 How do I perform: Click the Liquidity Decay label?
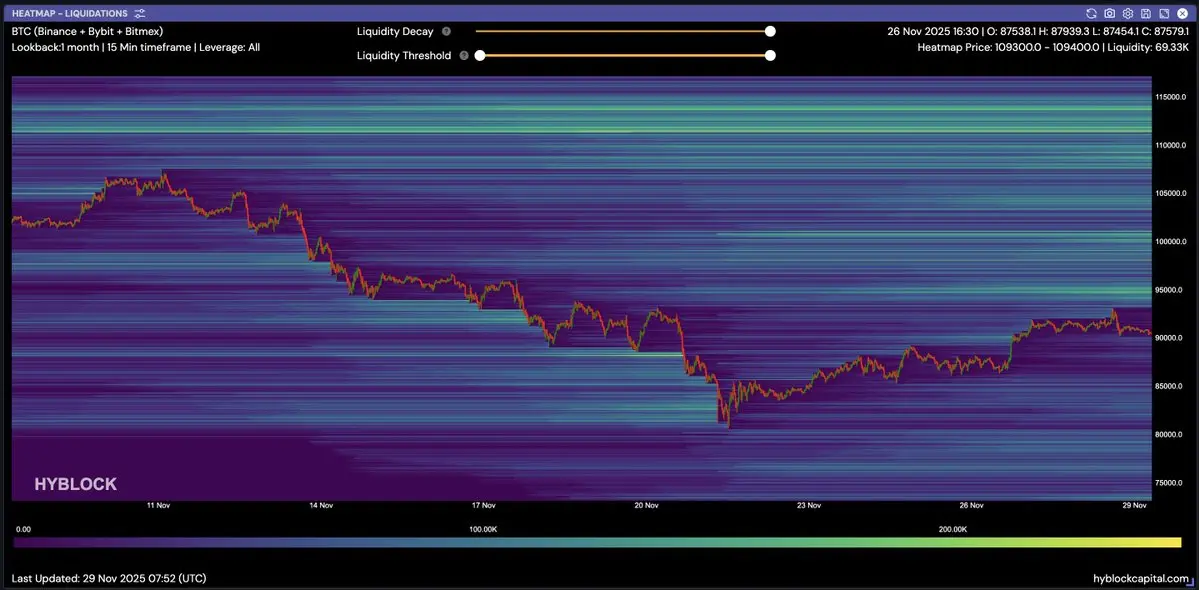(x=395, y=32)
